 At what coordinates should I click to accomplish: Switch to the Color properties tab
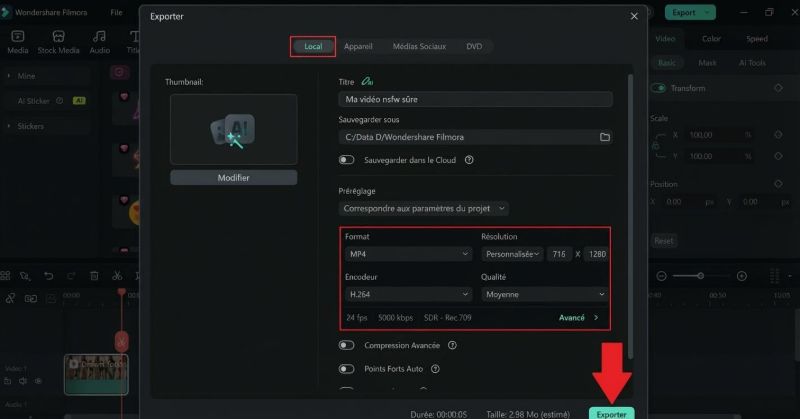711,39
